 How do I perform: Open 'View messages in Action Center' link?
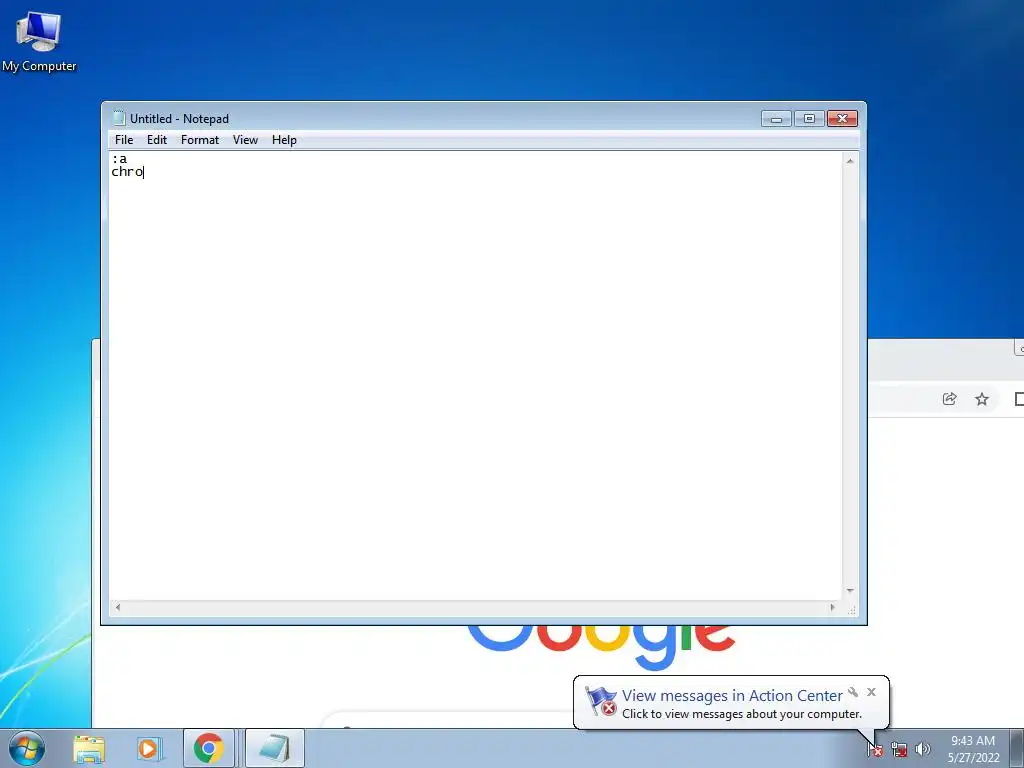tap(732, 696)
